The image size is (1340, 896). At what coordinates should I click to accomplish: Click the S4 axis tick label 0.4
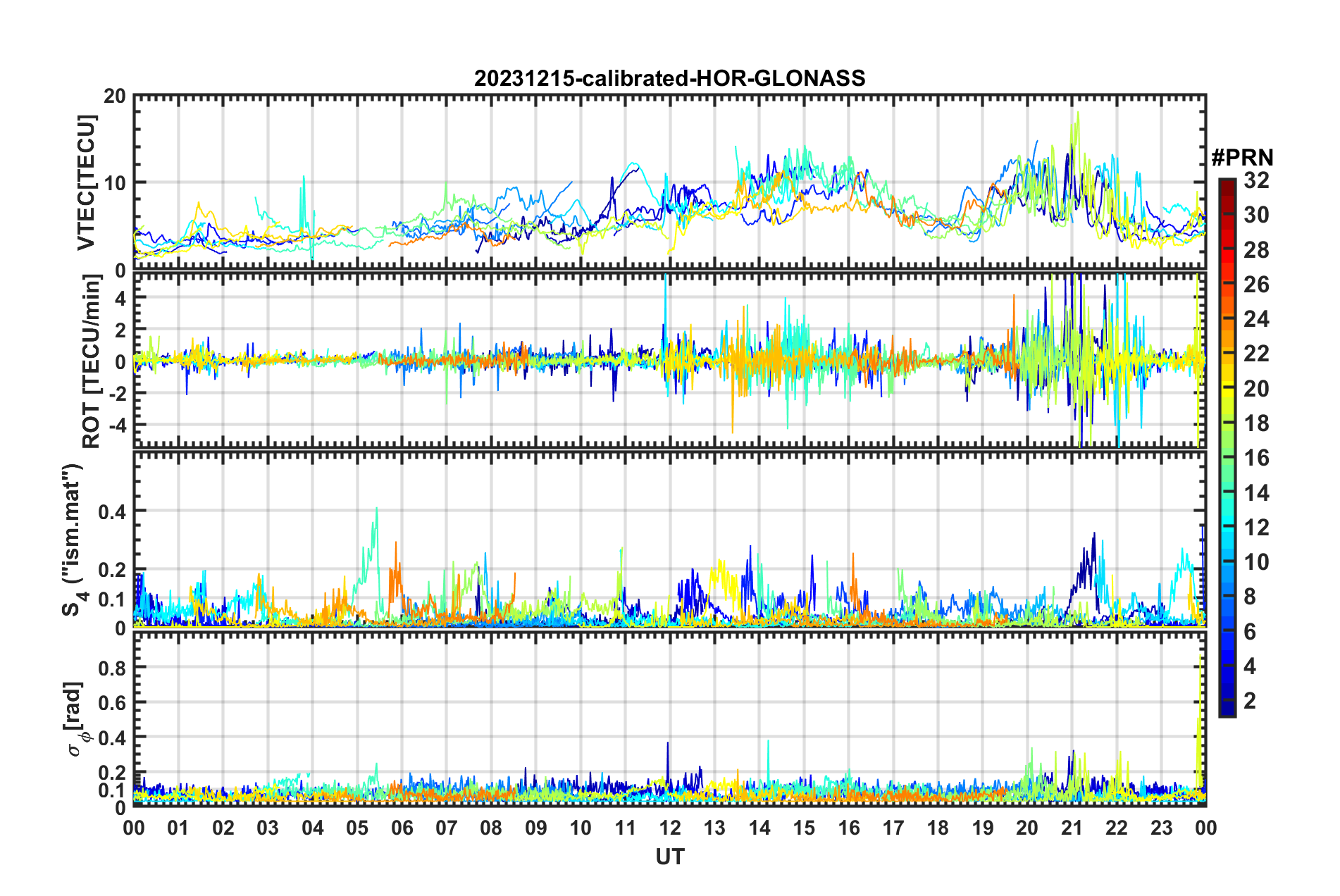(x=113, y=512)
